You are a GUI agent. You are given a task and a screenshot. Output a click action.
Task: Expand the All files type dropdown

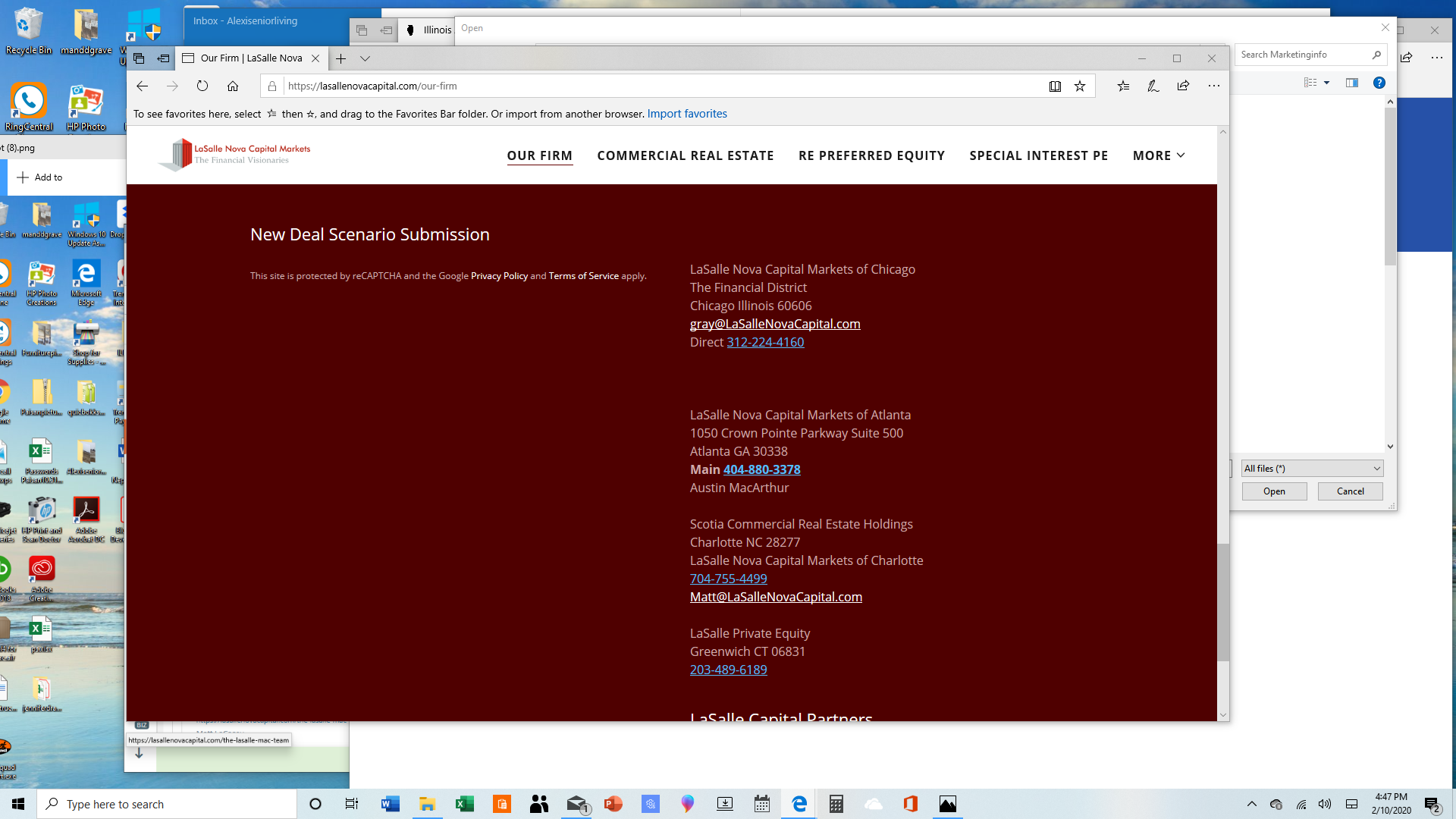pos(1312,469)
